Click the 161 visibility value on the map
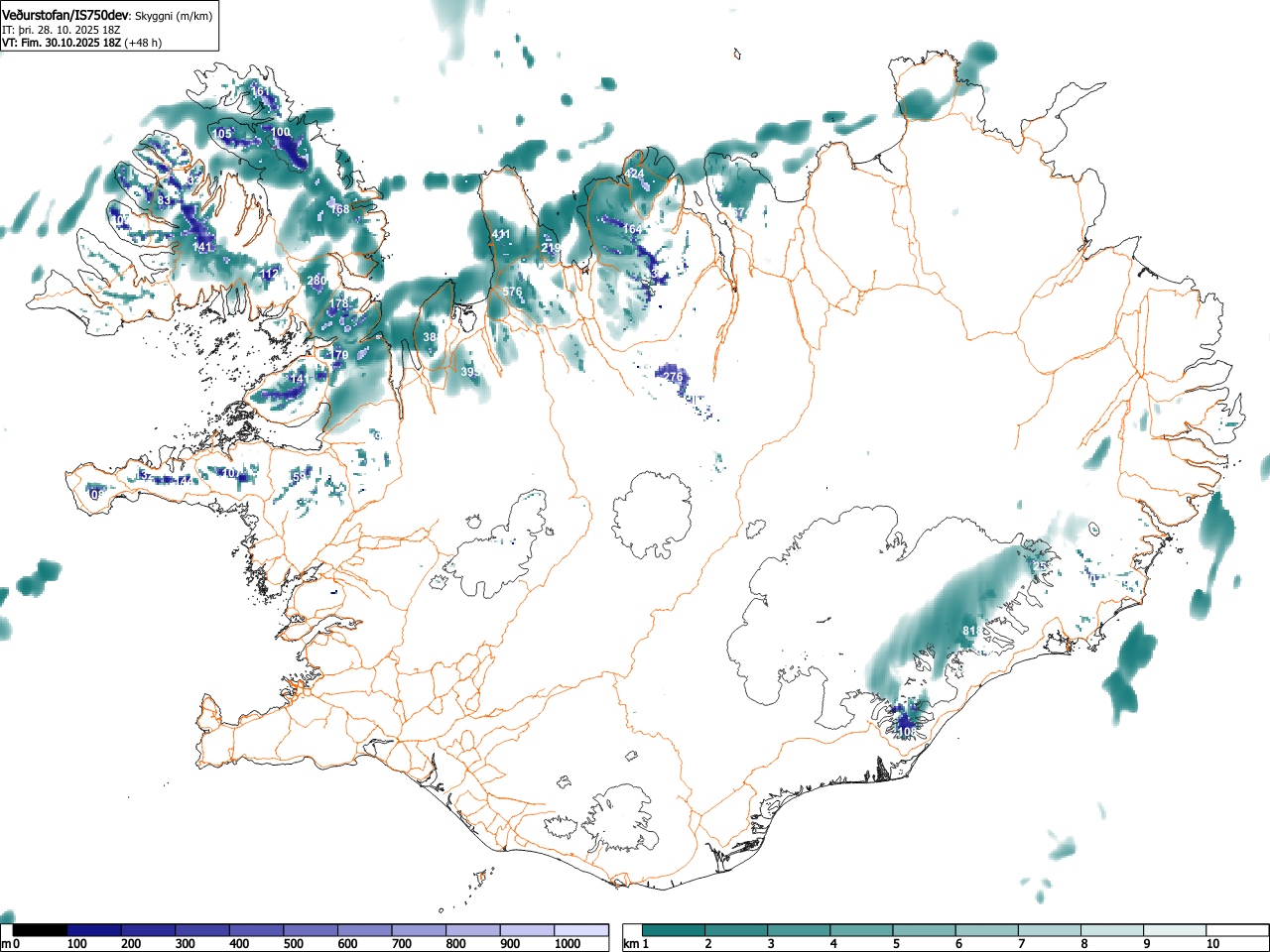Image resolution: width=1270 pixels, height=952 pixels. click(x=260, y=91)
